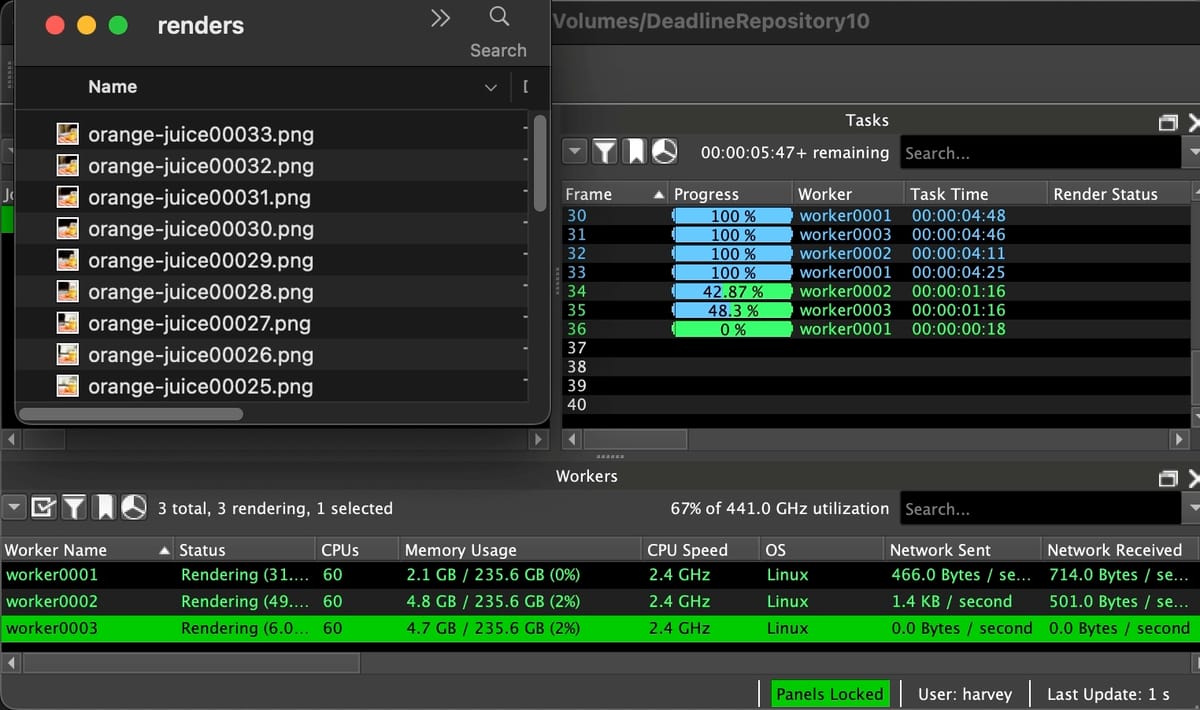Viewport: 1200px width, 710px height.
Task: Open the Name column dropdown in renders window
Action: click(x=490, y=87)
